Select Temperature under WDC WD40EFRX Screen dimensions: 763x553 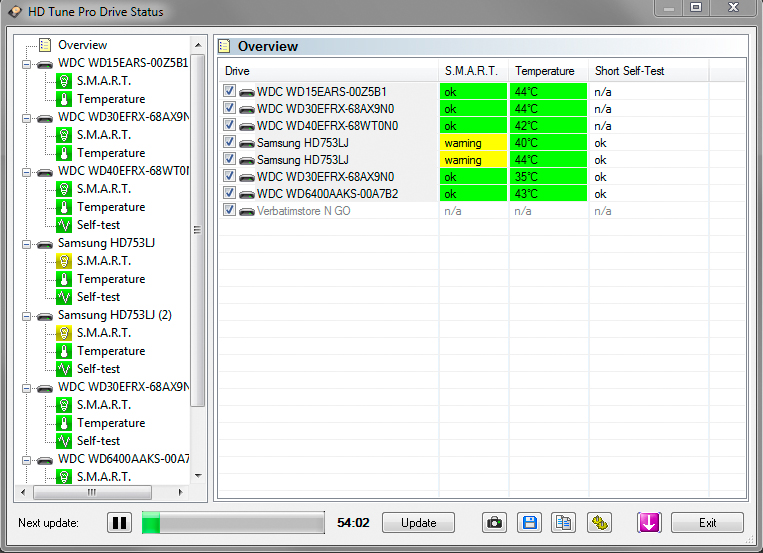coord(111,207)
